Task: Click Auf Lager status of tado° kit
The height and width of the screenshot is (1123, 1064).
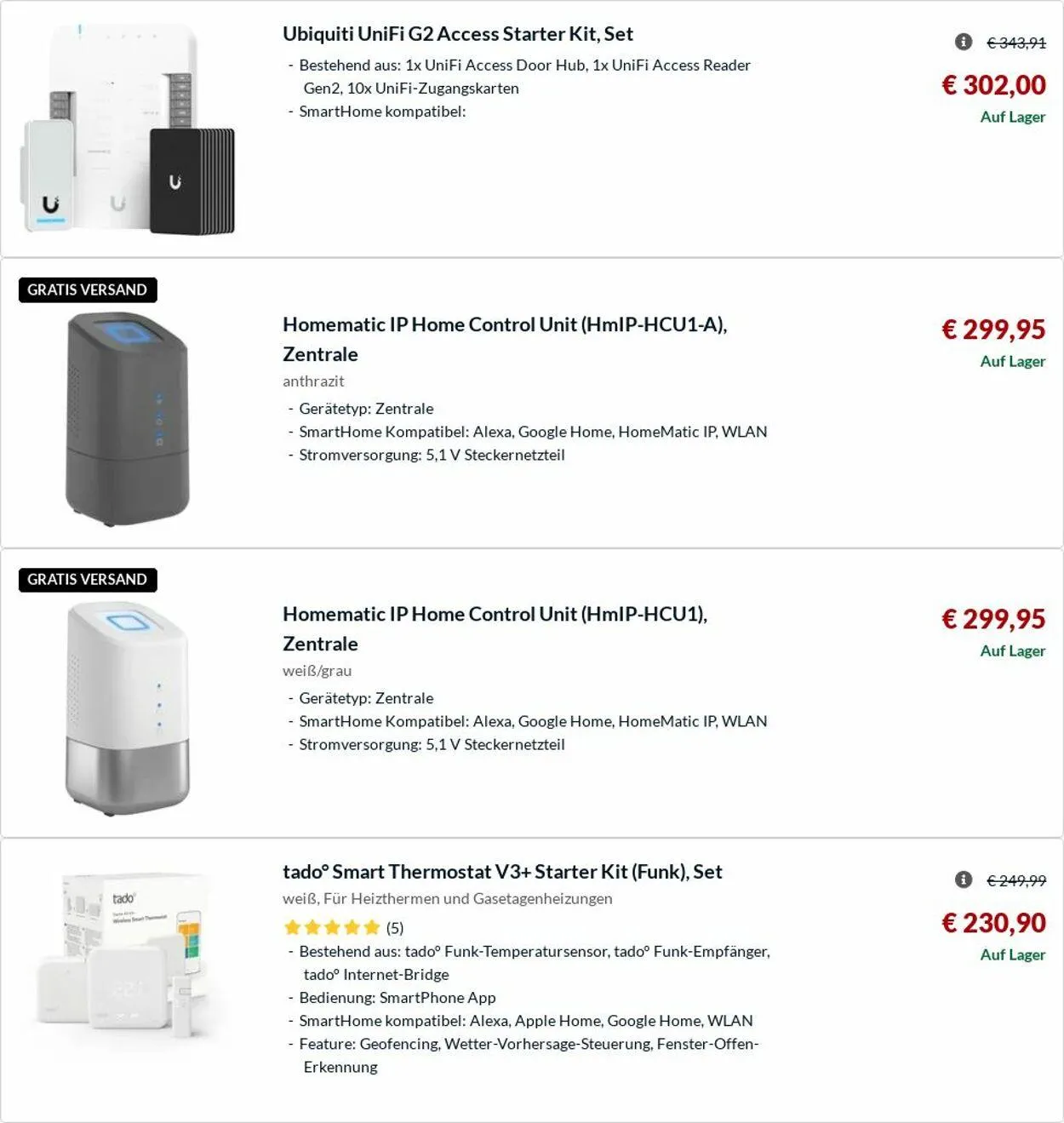Action: pyautogui.click(x=1012, y=954)
